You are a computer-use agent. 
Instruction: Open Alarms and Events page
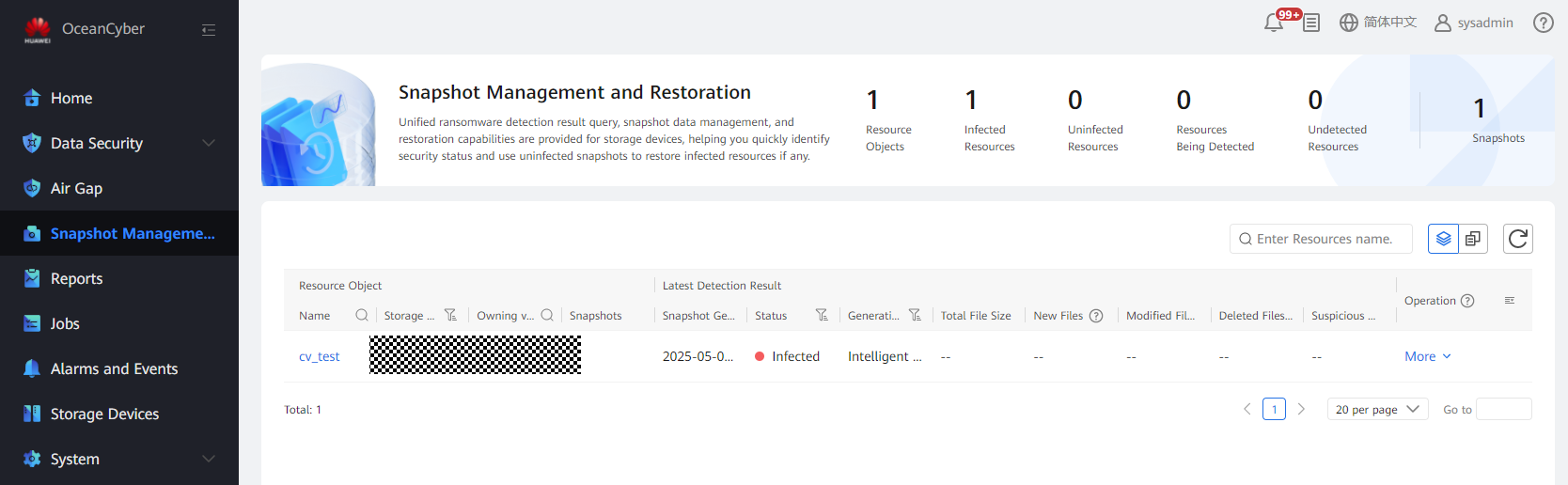114,368
